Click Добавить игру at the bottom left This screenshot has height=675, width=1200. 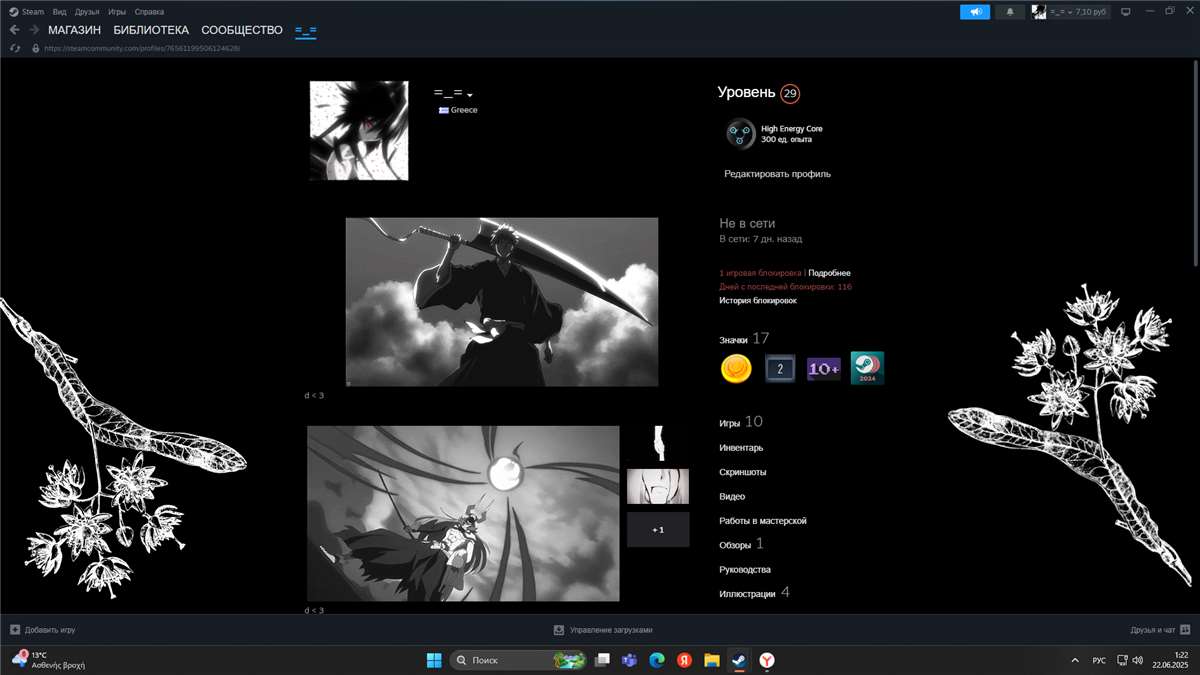pyautogui.click(x=50, y=630)
